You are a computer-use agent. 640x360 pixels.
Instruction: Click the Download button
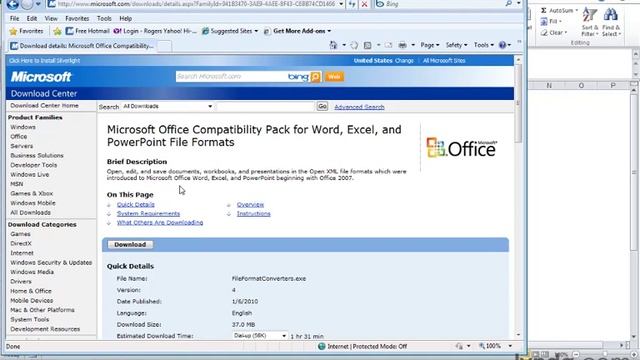click(x=130, y=244)
